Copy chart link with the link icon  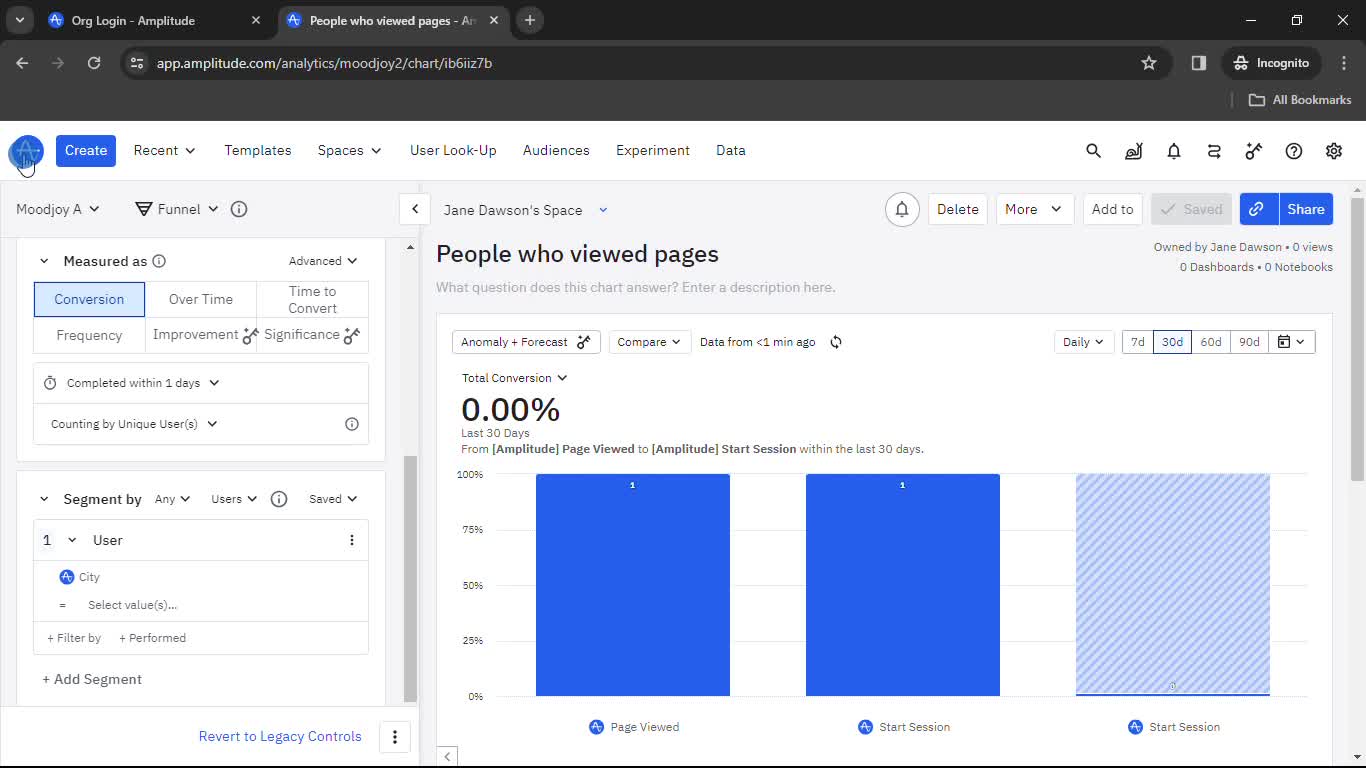tap(1257, 209)
